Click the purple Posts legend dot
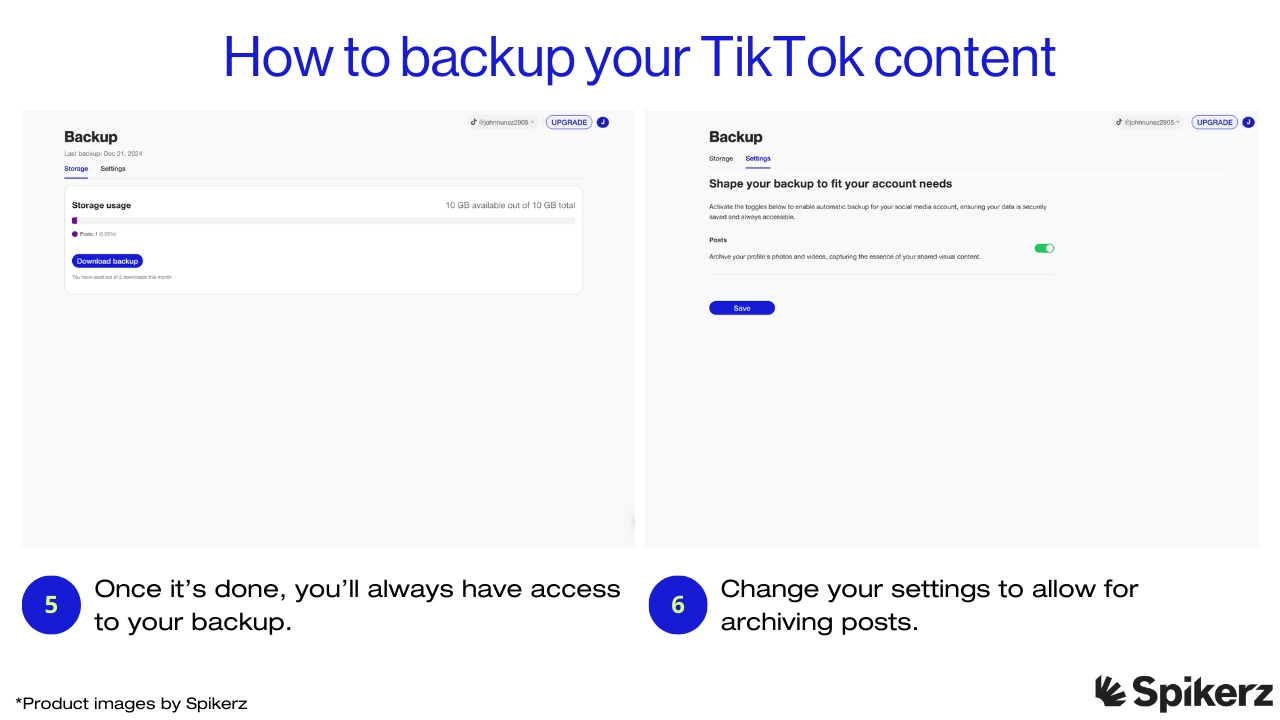This screenshot has width=1280, height=720. point(74,233)
